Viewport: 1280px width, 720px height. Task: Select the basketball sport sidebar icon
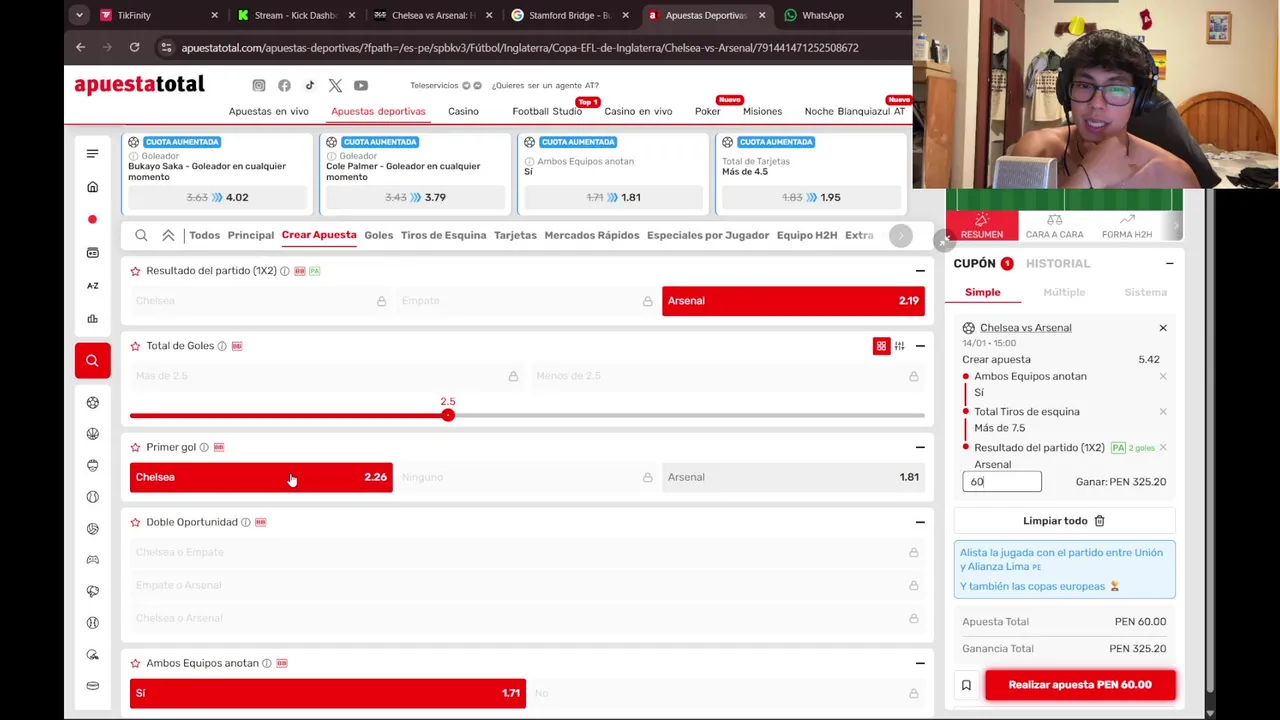tap(92, 433)
